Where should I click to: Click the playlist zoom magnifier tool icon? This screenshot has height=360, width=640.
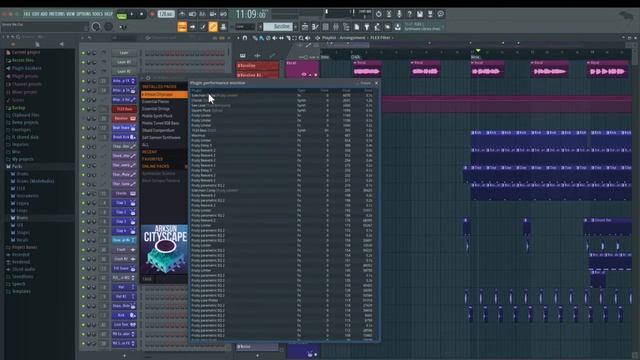(301, 38)
